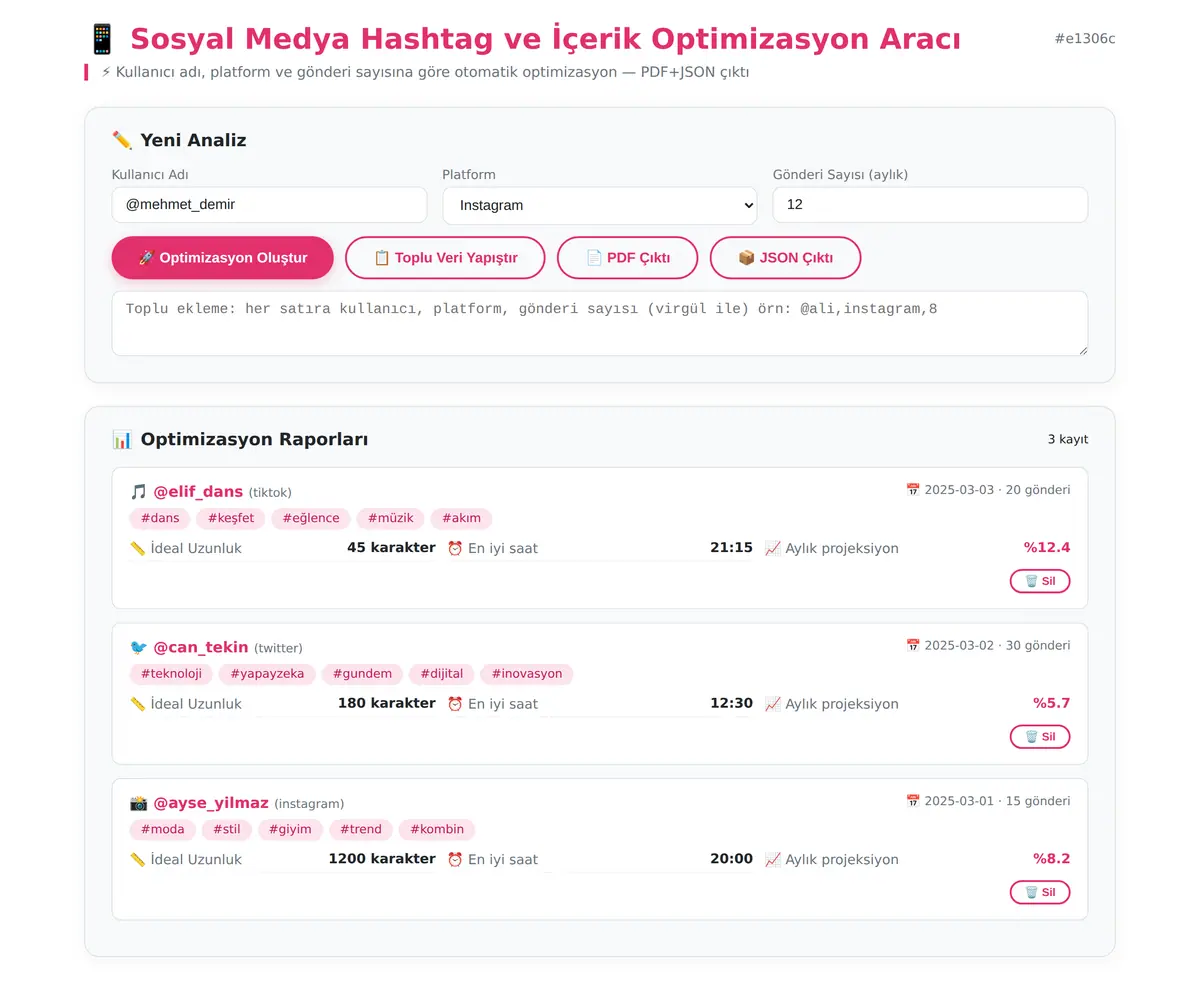Click the chart icon beside %5.7 projection
Viewport: 1200px width, 1002px height.
[772, 704]
